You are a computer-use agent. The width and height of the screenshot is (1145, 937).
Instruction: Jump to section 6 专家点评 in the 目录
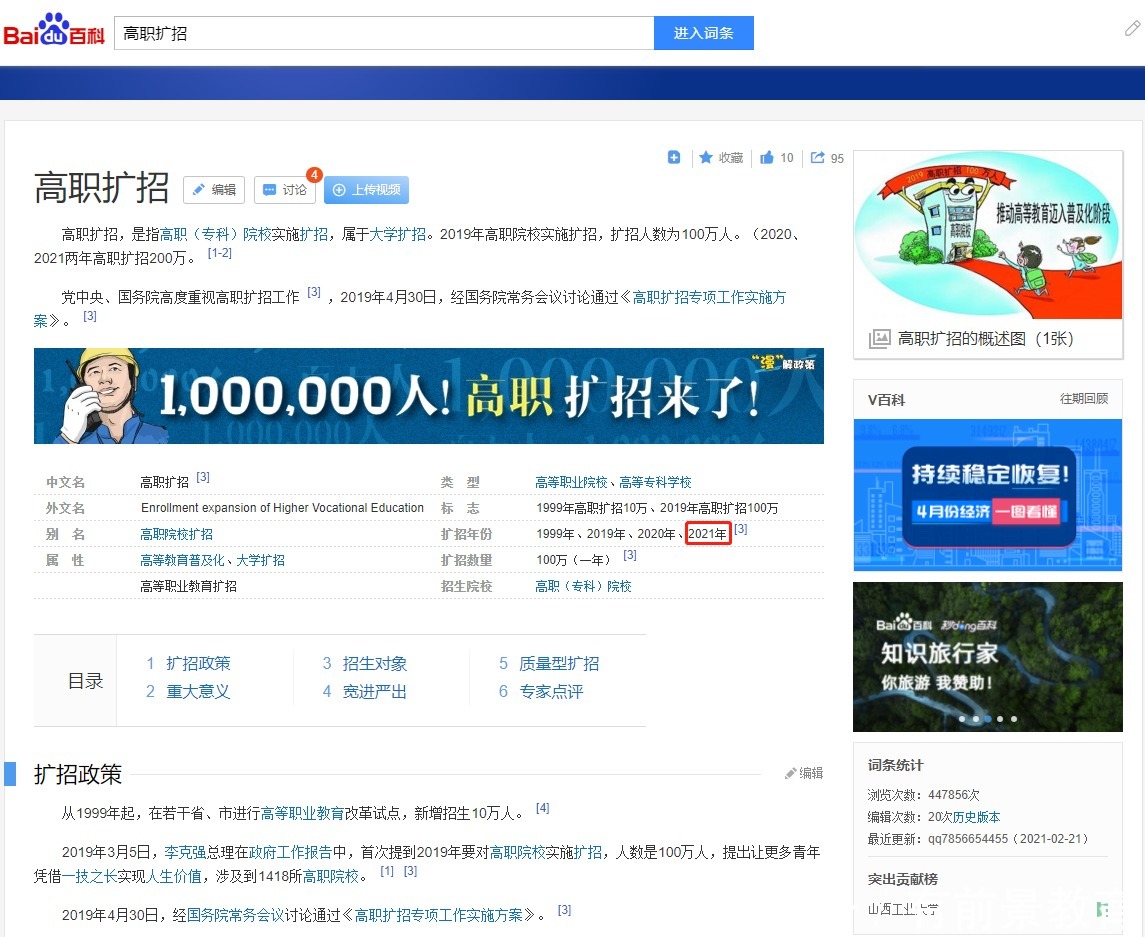pos(553,690)
